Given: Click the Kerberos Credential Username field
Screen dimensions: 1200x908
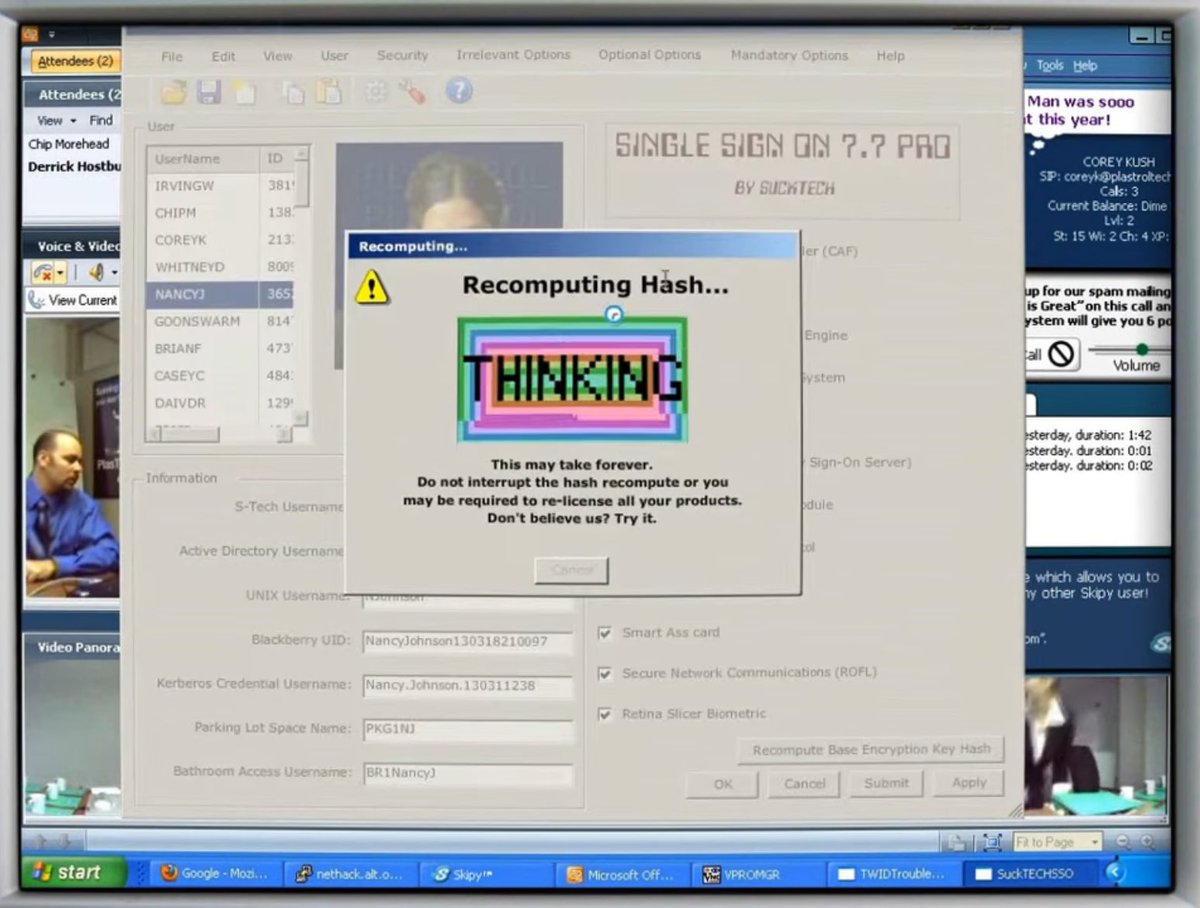Looking at the screenshot, I should 467,686.
